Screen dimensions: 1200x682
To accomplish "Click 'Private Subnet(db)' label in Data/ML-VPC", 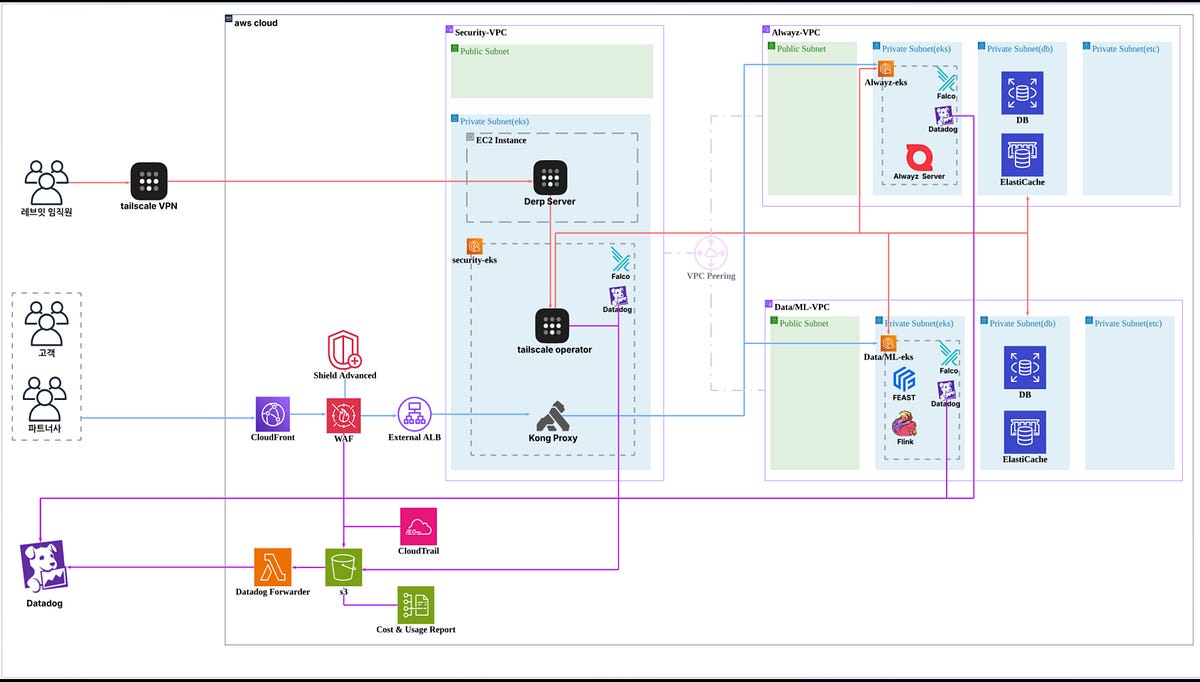I will click(x=1024, y=323).
